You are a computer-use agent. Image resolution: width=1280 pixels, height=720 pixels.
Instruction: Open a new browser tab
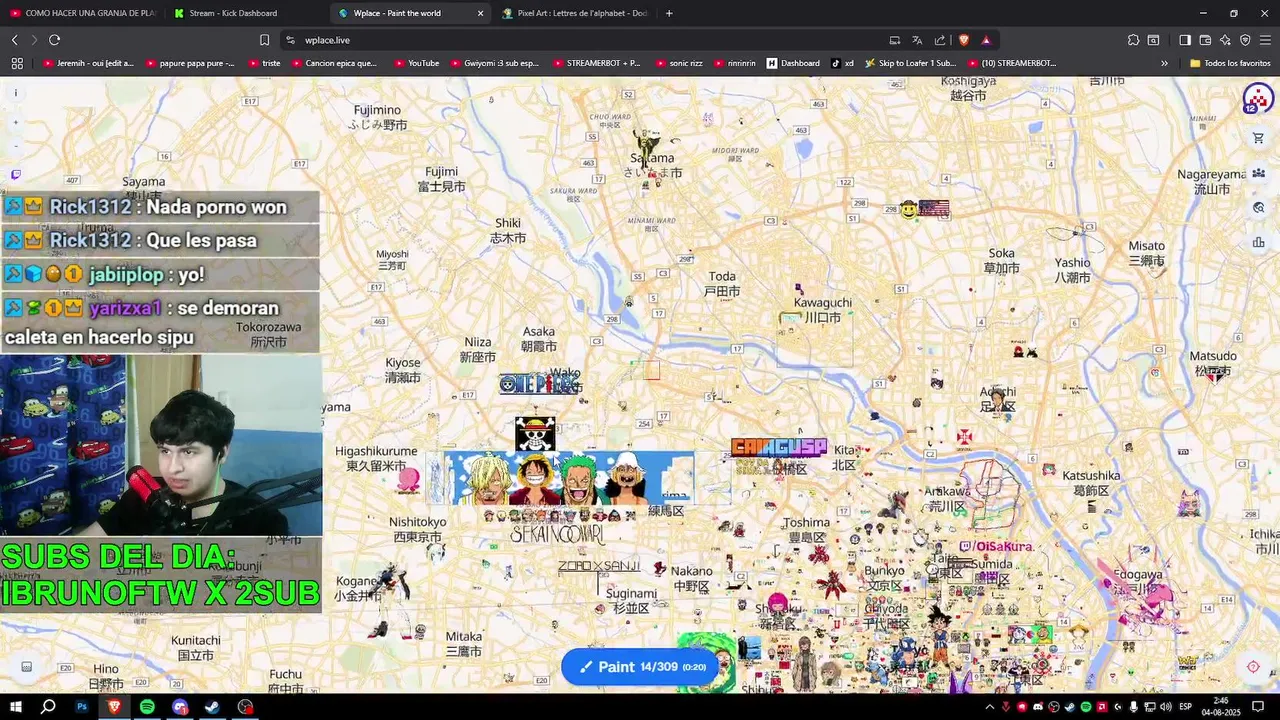tap(669, 13)
